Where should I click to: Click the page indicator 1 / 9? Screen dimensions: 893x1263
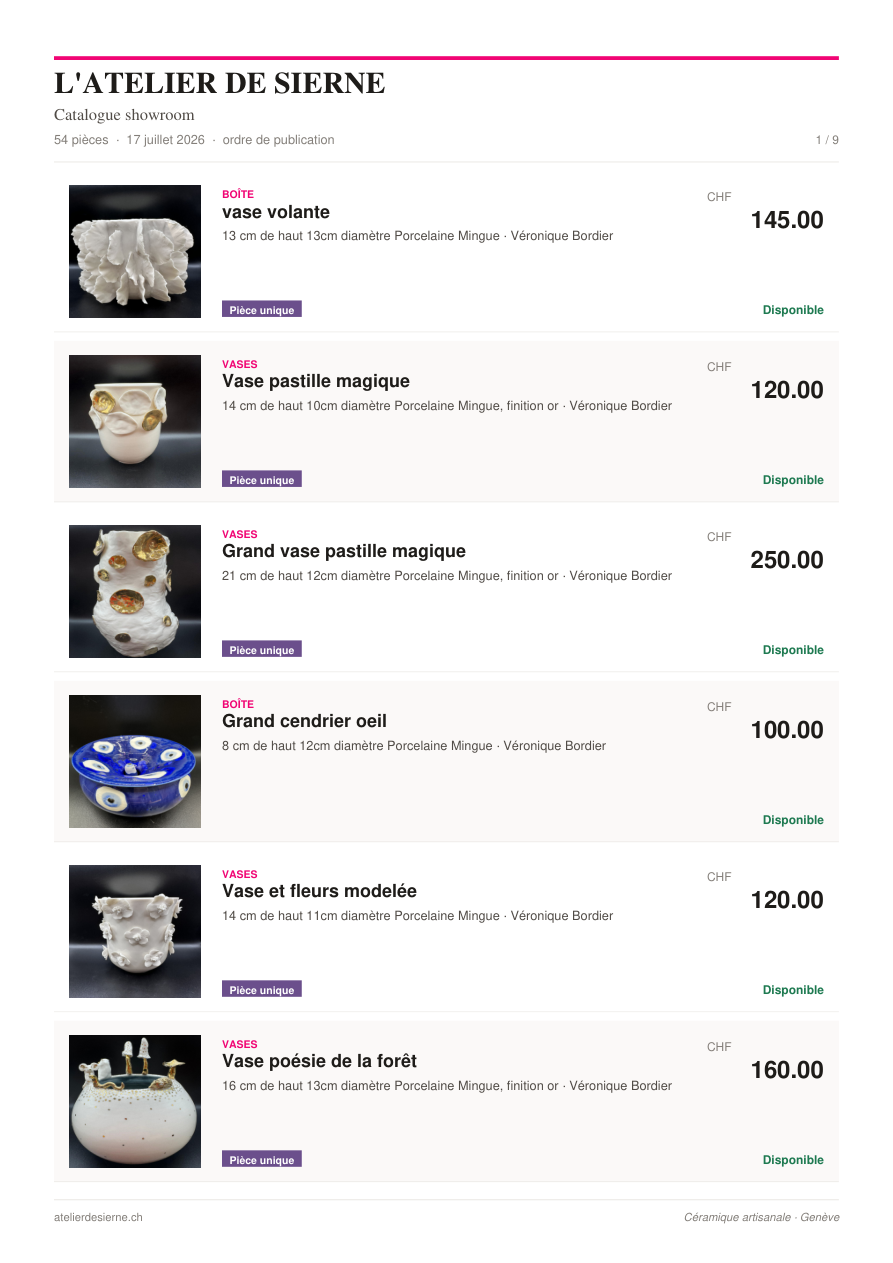(827, 140)
